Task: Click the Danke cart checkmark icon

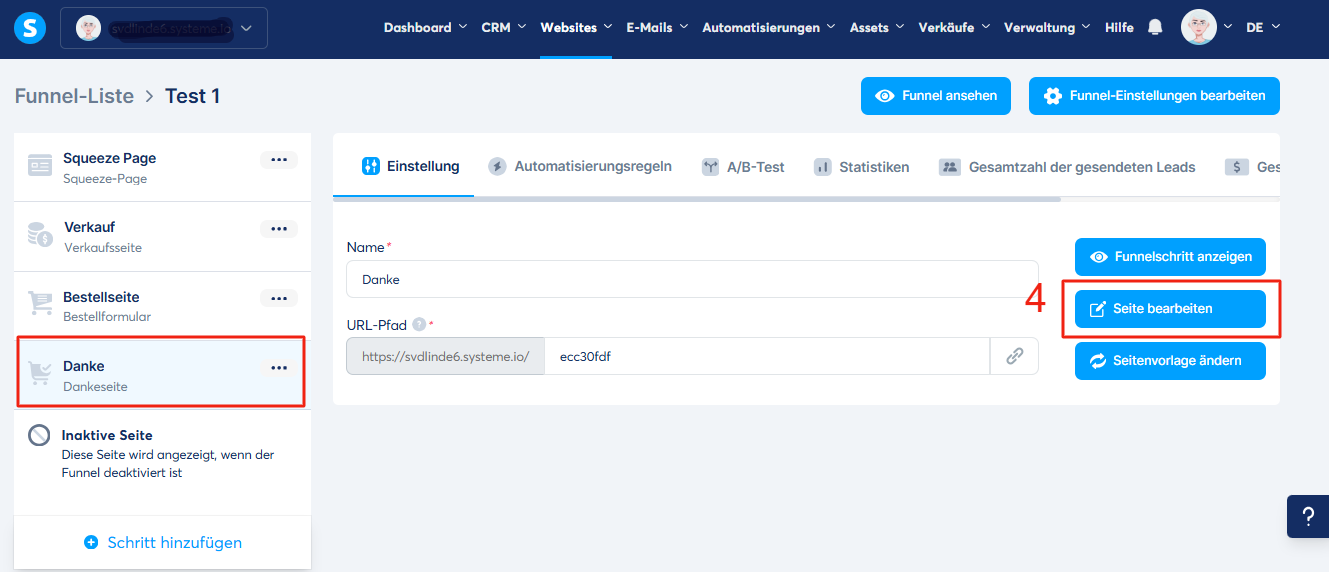Action: pos(40,374)
